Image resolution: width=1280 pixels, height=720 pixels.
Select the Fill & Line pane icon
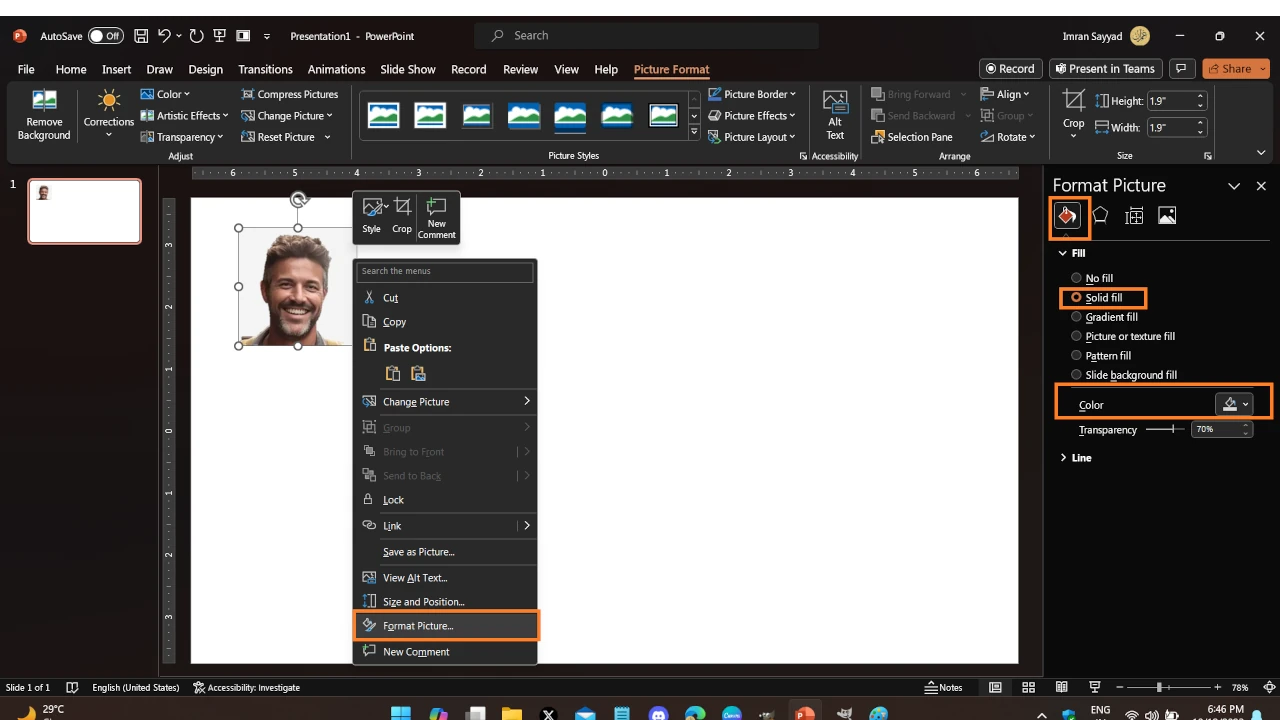tap(1068, 216)
